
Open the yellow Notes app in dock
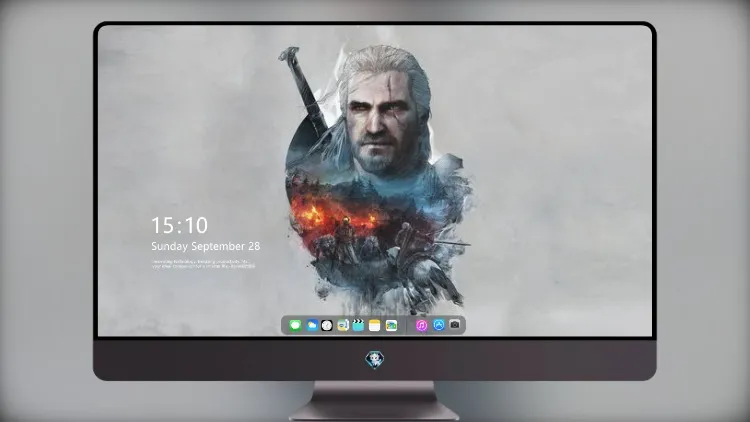[375, 325]
